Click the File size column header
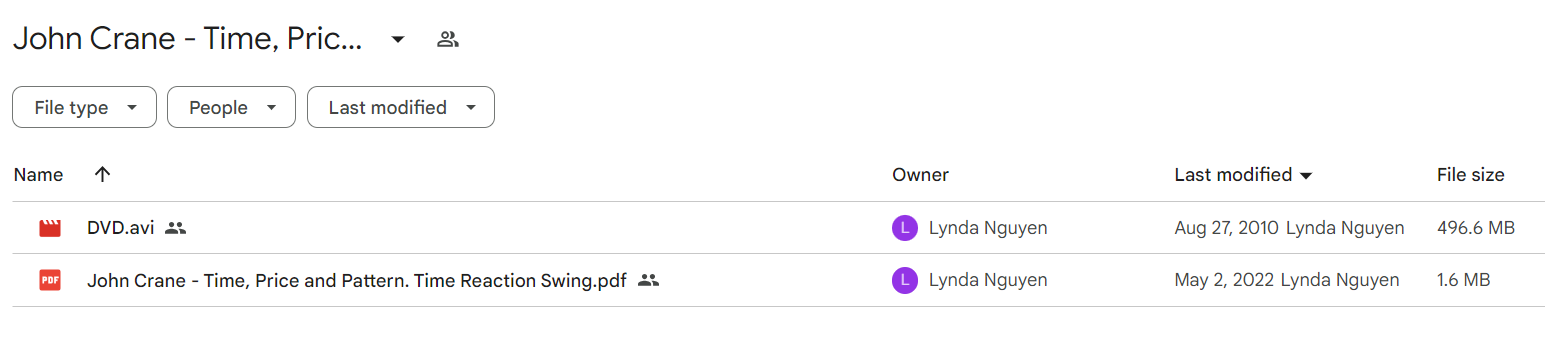The height and width of the screenshot is (362, 1545). coord(1470,175)
